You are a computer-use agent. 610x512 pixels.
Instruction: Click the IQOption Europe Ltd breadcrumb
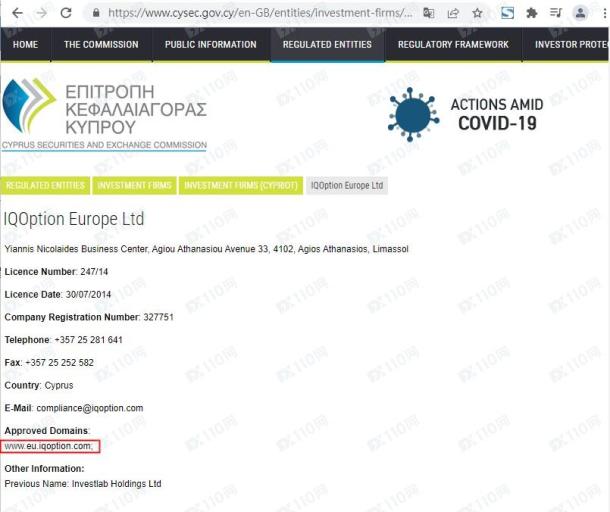click(x=347, y=185)
